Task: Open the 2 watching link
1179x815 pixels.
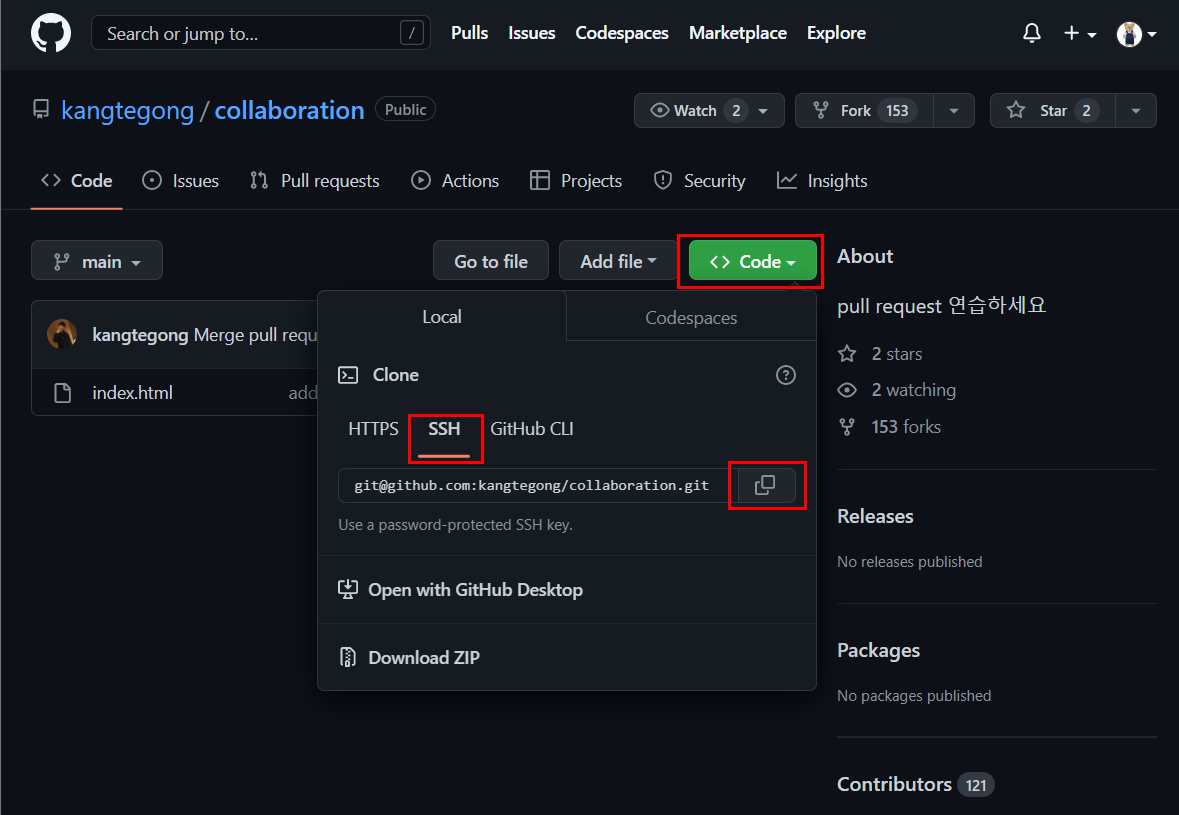Action: [x=897, y=390]
